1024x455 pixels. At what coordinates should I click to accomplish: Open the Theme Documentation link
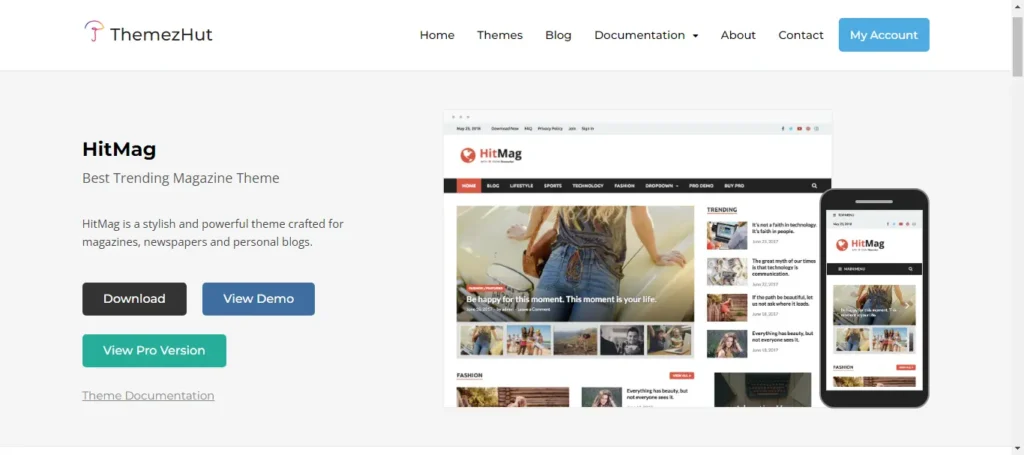(x=148, y=396)
